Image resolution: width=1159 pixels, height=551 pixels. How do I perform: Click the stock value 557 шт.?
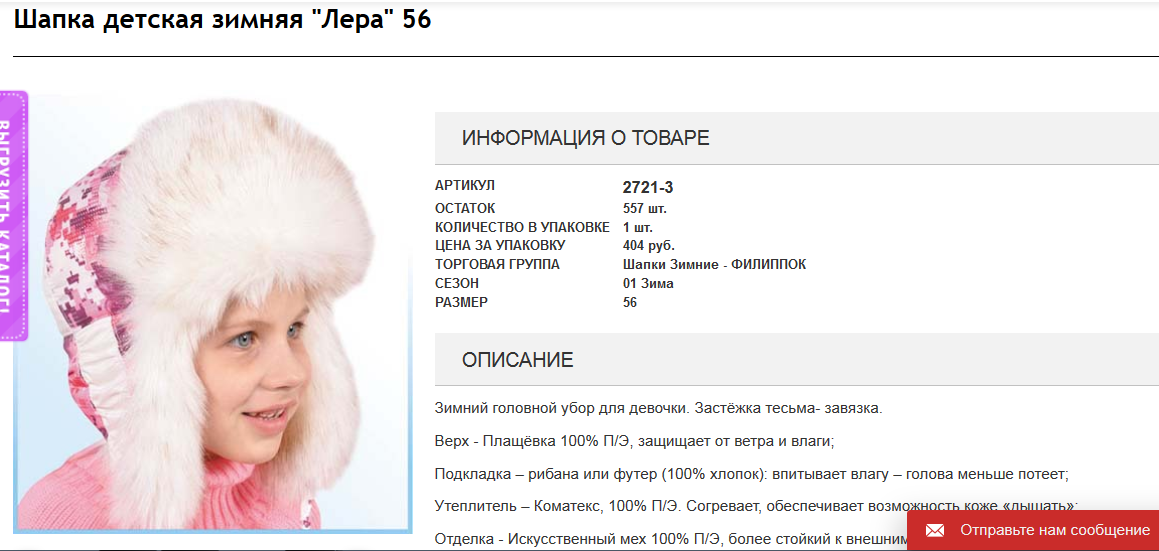(645, 209)
